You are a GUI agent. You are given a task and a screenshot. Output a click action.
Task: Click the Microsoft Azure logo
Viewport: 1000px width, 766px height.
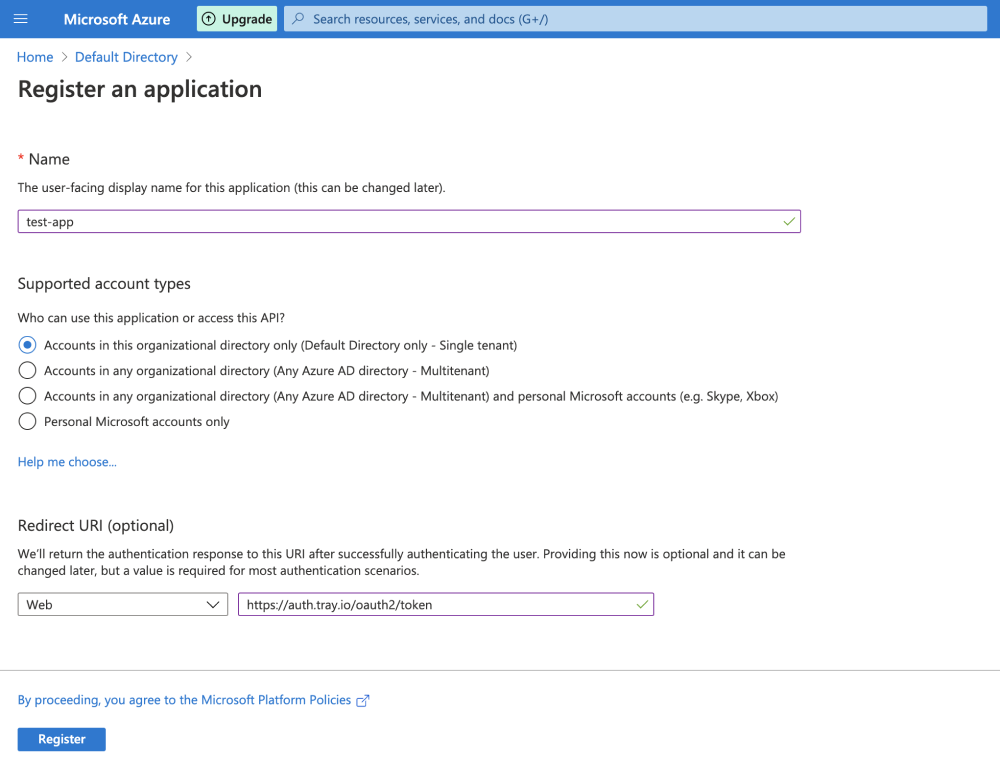pos(116,18)
